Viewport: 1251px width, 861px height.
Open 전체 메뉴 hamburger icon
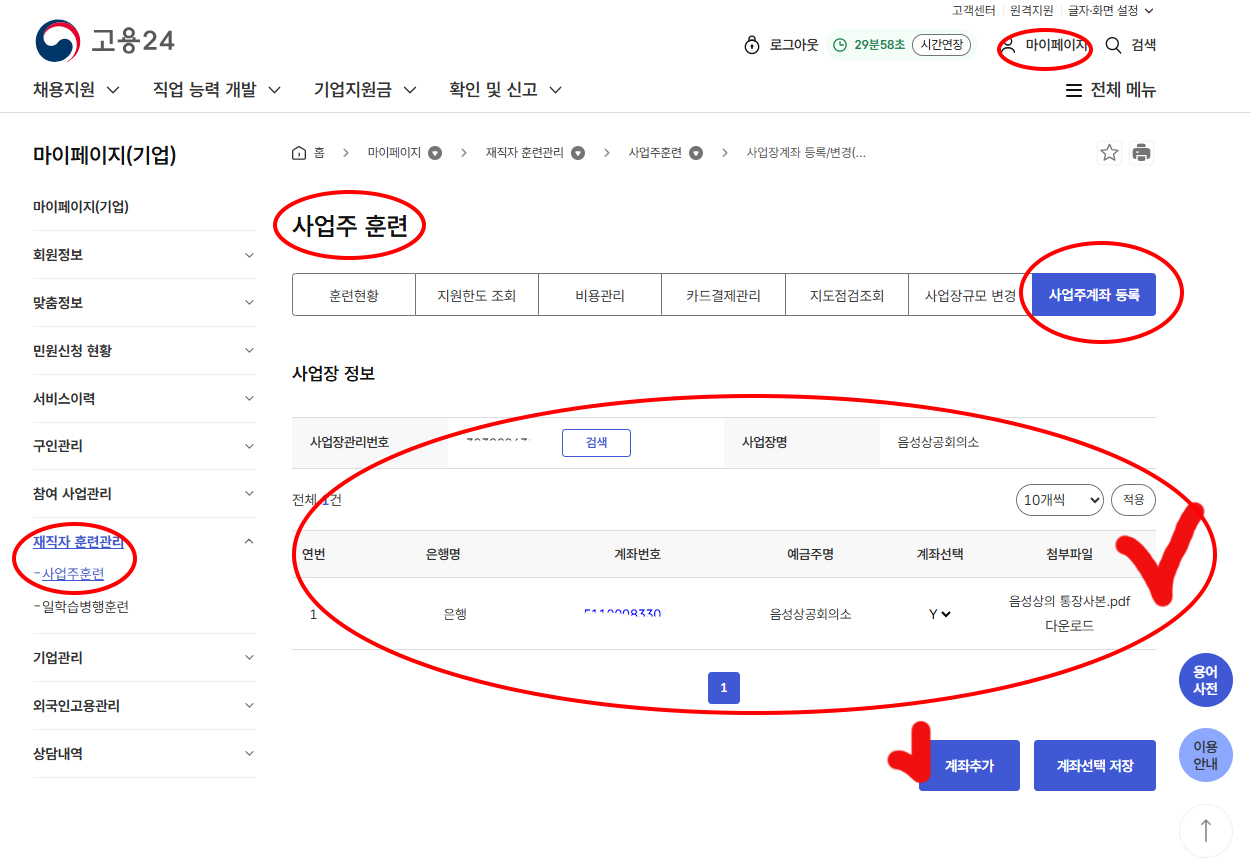(1074, 90)
